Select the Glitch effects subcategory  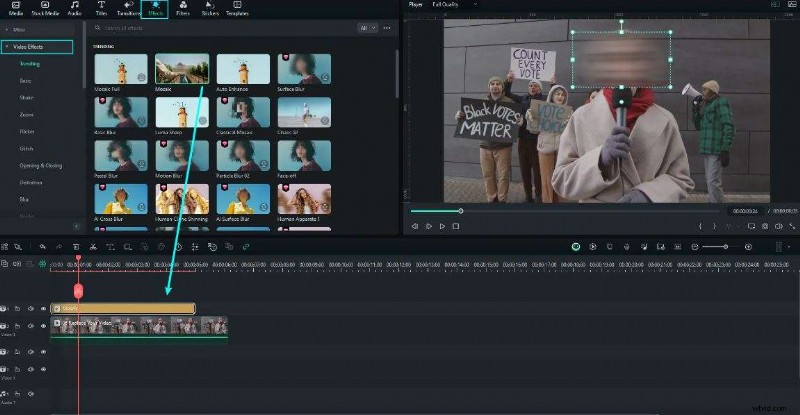coord(26,149)
